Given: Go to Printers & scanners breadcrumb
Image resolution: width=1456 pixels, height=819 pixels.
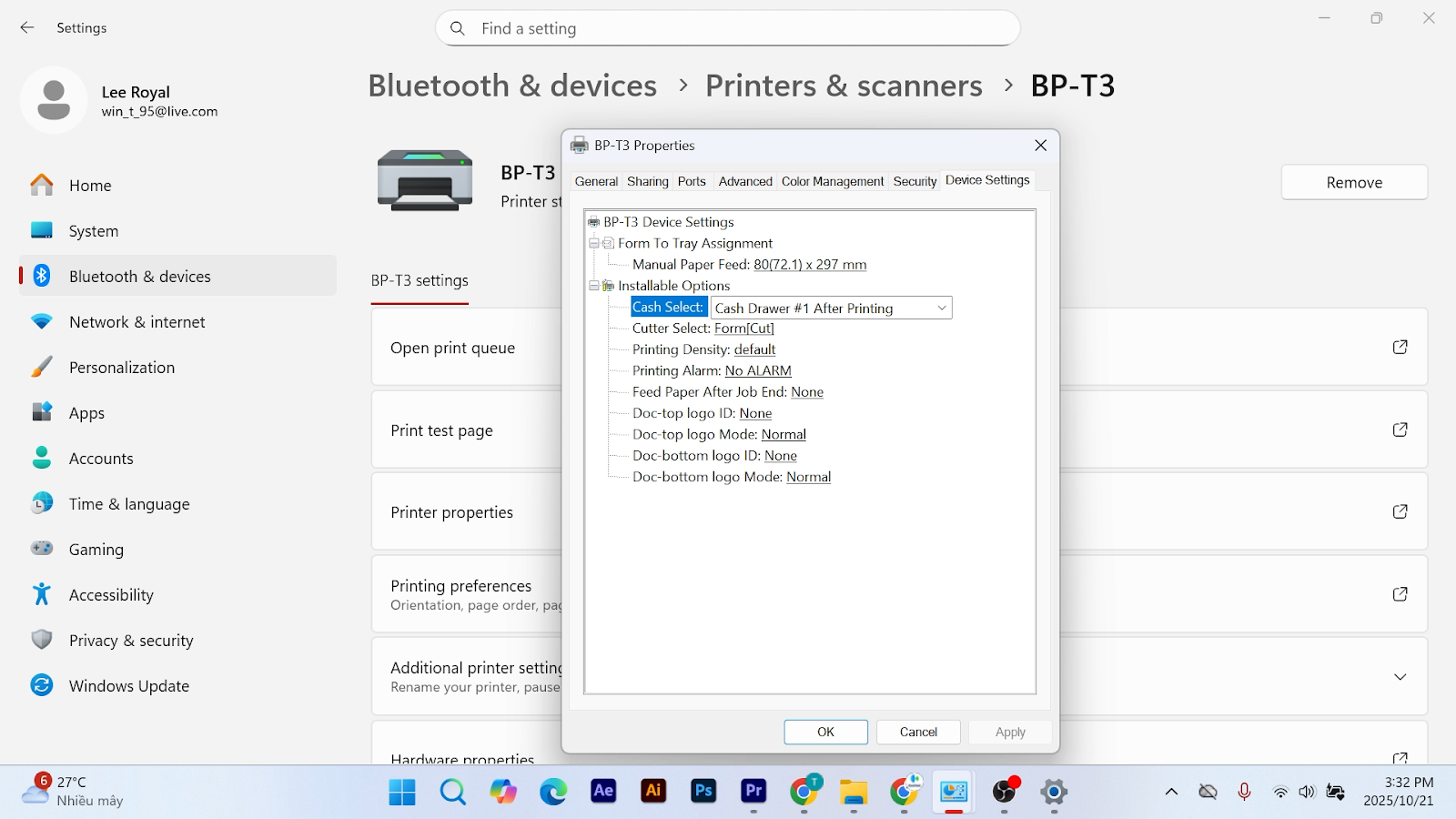Looking at the screenshot, I should [x=844, y=86].
